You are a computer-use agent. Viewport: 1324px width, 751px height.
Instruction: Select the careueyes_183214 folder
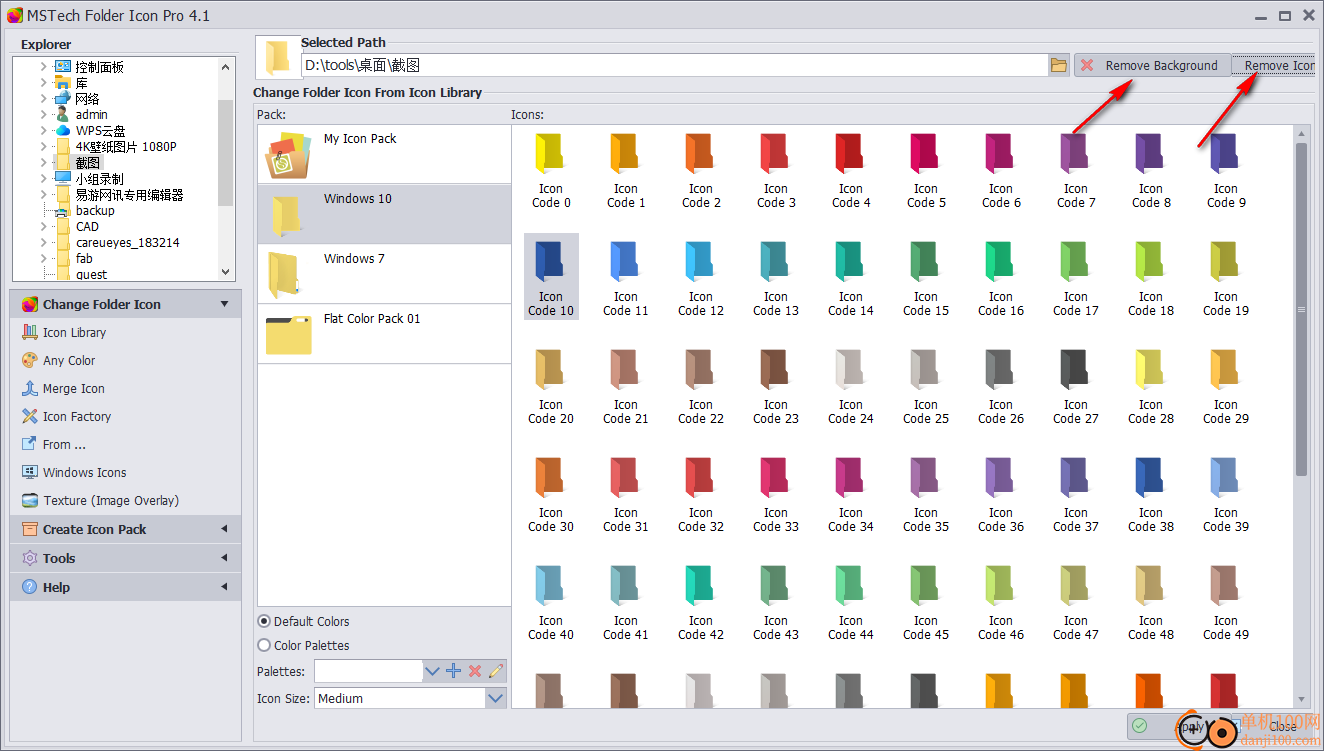click(128, 243)
